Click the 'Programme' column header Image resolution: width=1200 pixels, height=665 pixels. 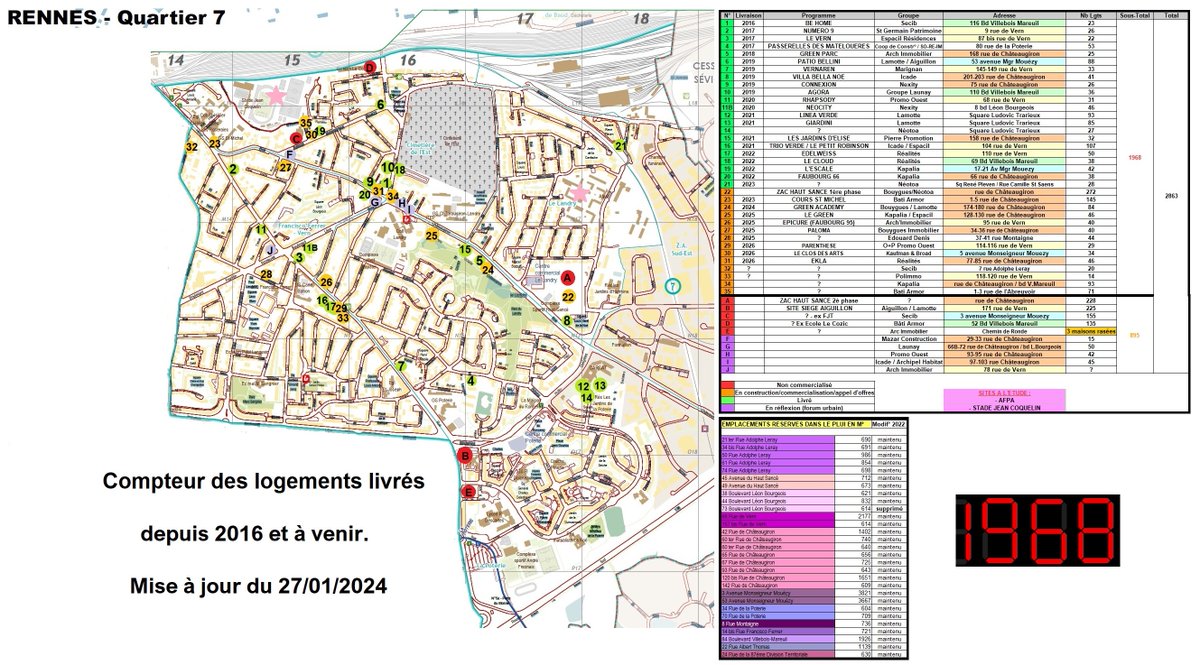818,16
